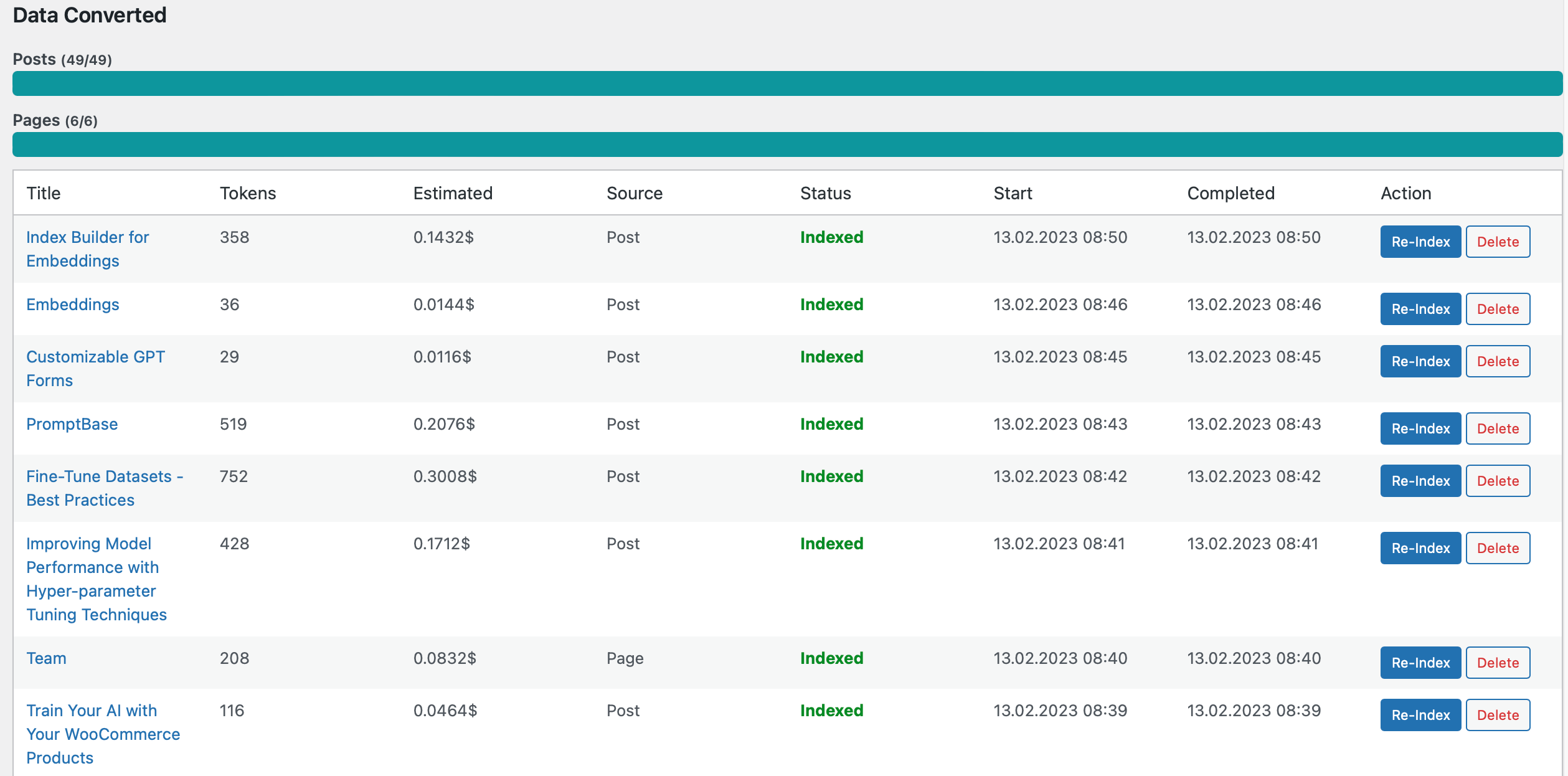Click estimated cost '0.1432$'
The image size is (1568, 776).
point(443,237)
